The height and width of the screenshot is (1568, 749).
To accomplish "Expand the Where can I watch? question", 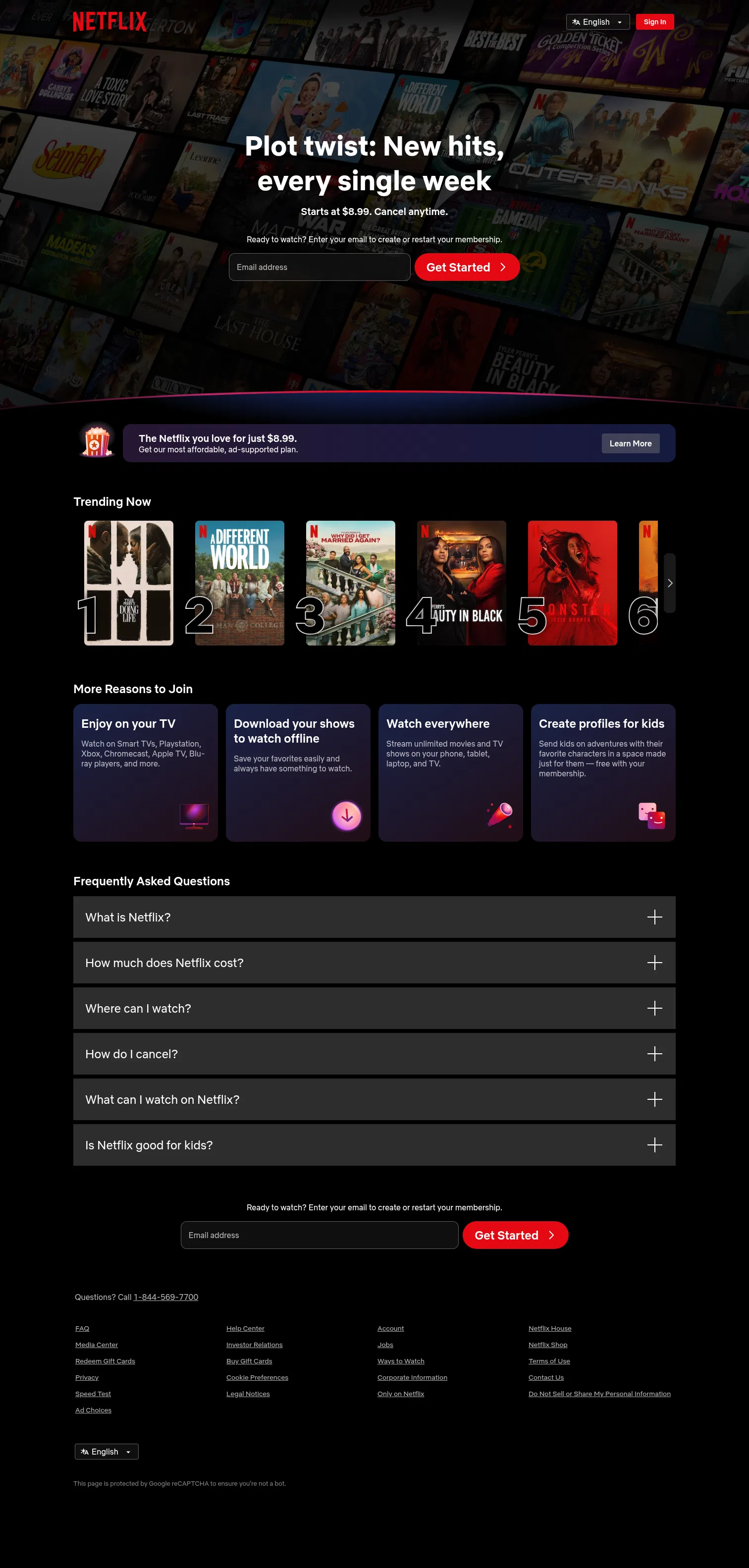I will coord(374,1008).
